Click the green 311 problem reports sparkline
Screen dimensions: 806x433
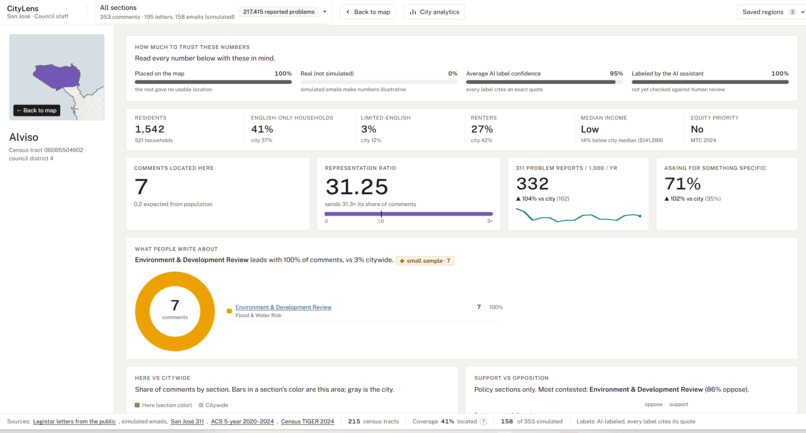578,215
